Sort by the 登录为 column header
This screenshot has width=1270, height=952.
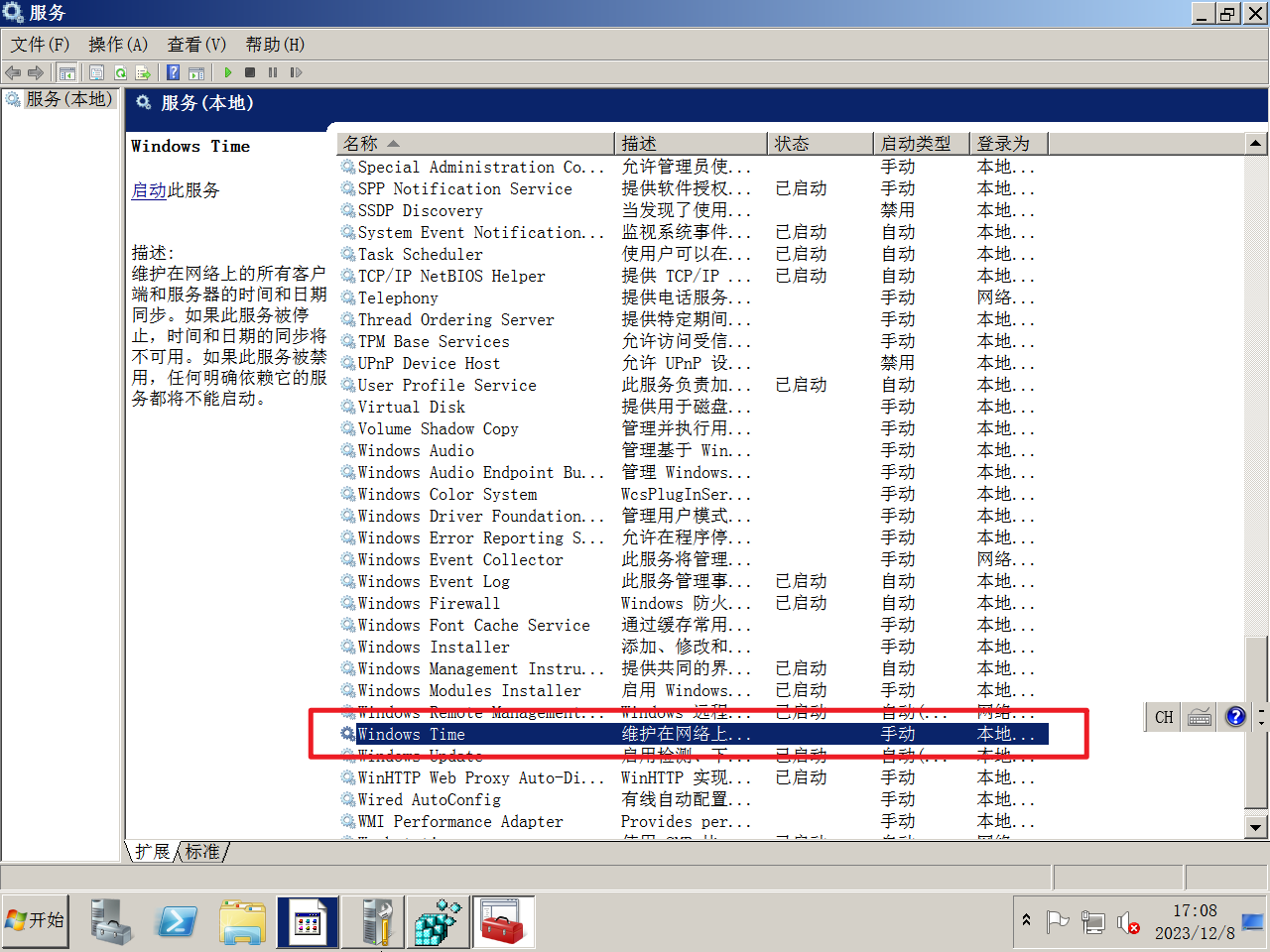tap(1009, 144)
